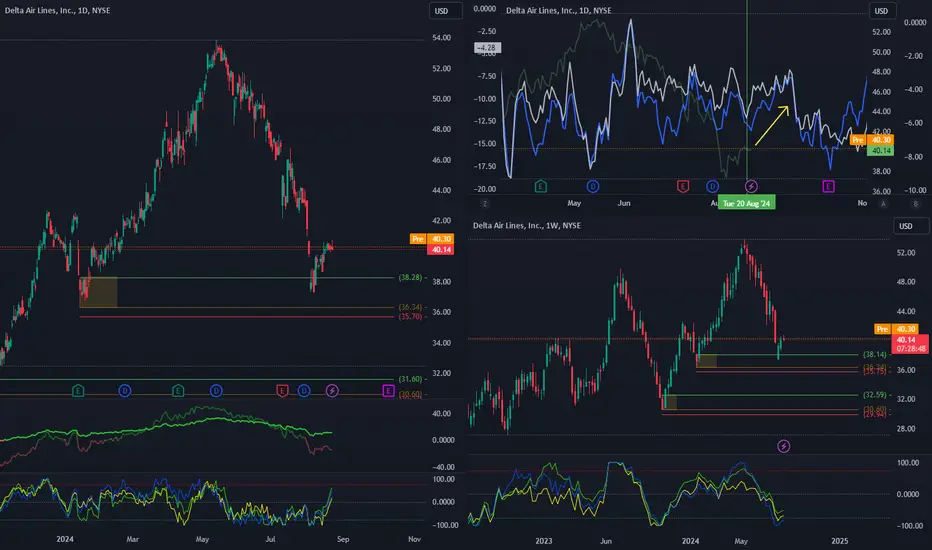
Task: Click the (31.60) level label in left chart
Action: (410, 379)
